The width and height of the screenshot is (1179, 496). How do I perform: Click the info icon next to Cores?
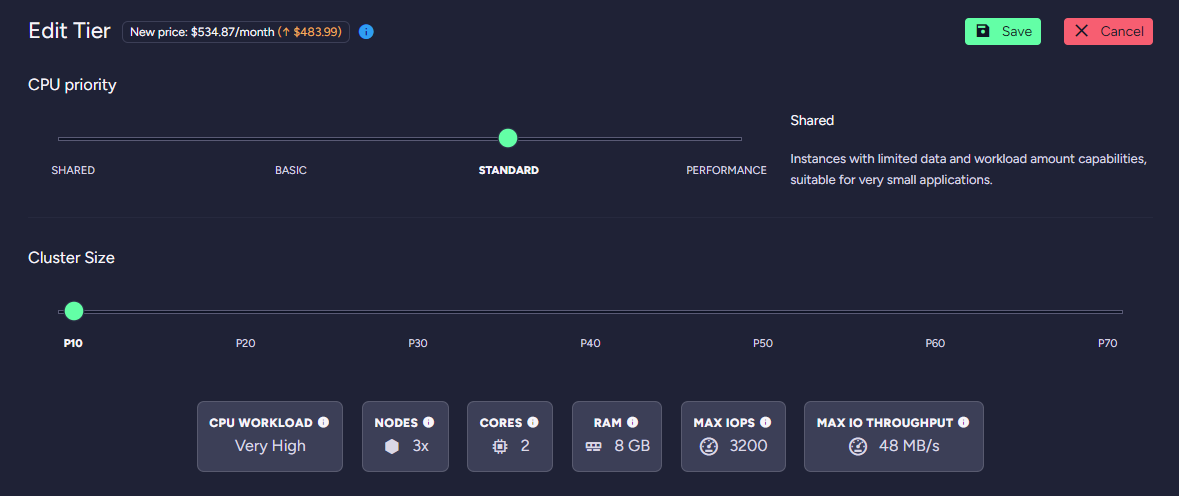[x=533, y=422]
